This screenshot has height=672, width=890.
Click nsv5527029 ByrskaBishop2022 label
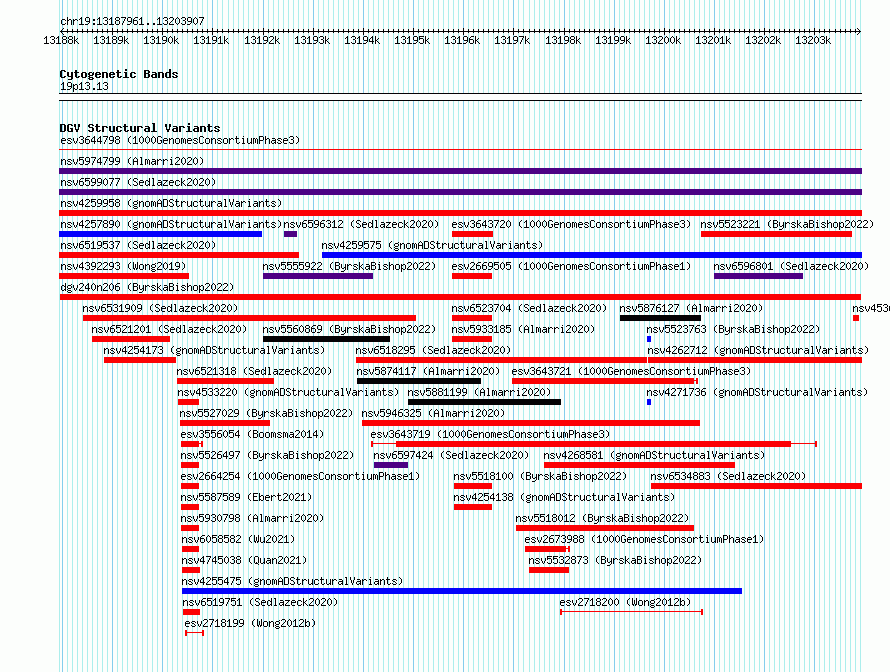pos(266,413)
